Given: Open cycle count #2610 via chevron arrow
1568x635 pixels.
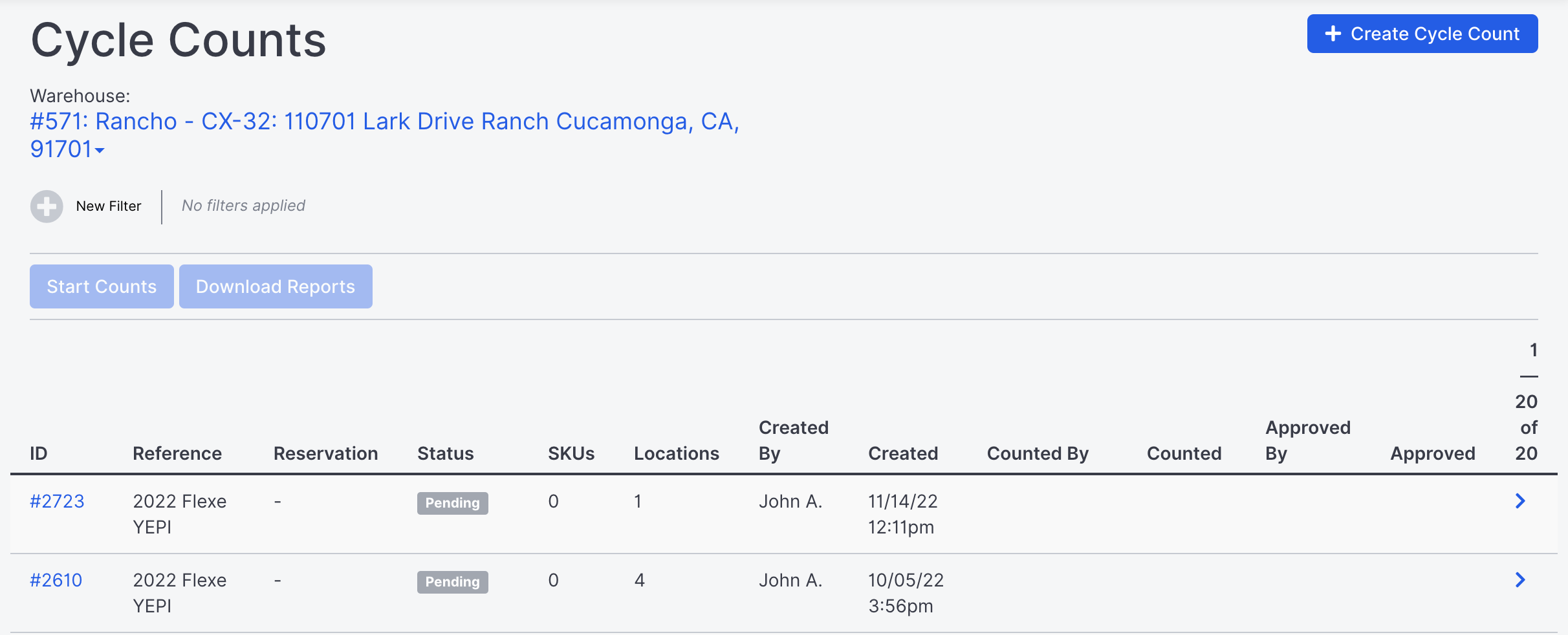Looking at the screenshot, I should click(1520, 580).
